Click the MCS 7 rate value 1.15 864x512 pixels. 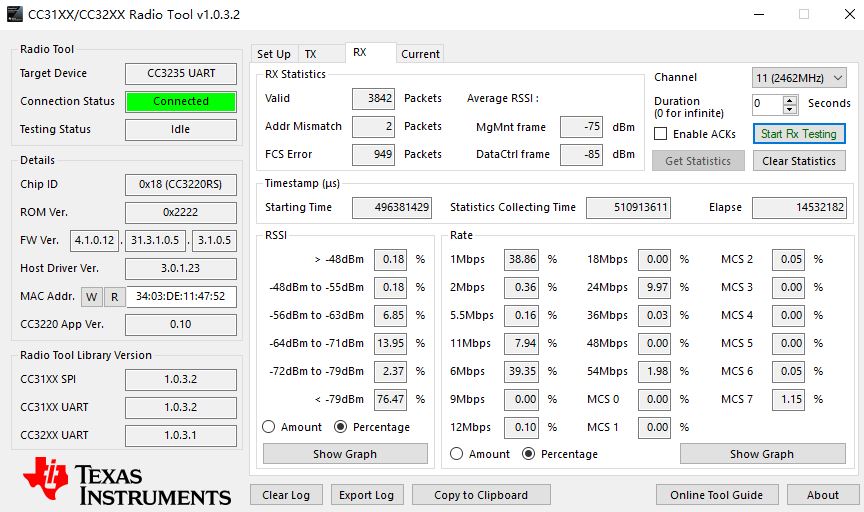[x=789, y=400]
